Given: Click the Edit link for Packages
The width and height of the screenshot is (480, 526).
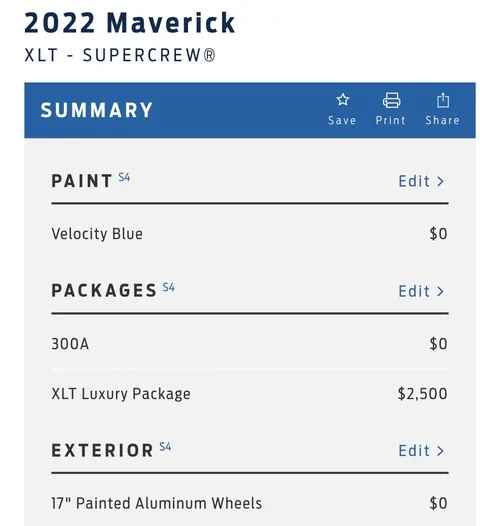Looking at the screenshot, I should [414, 291].
